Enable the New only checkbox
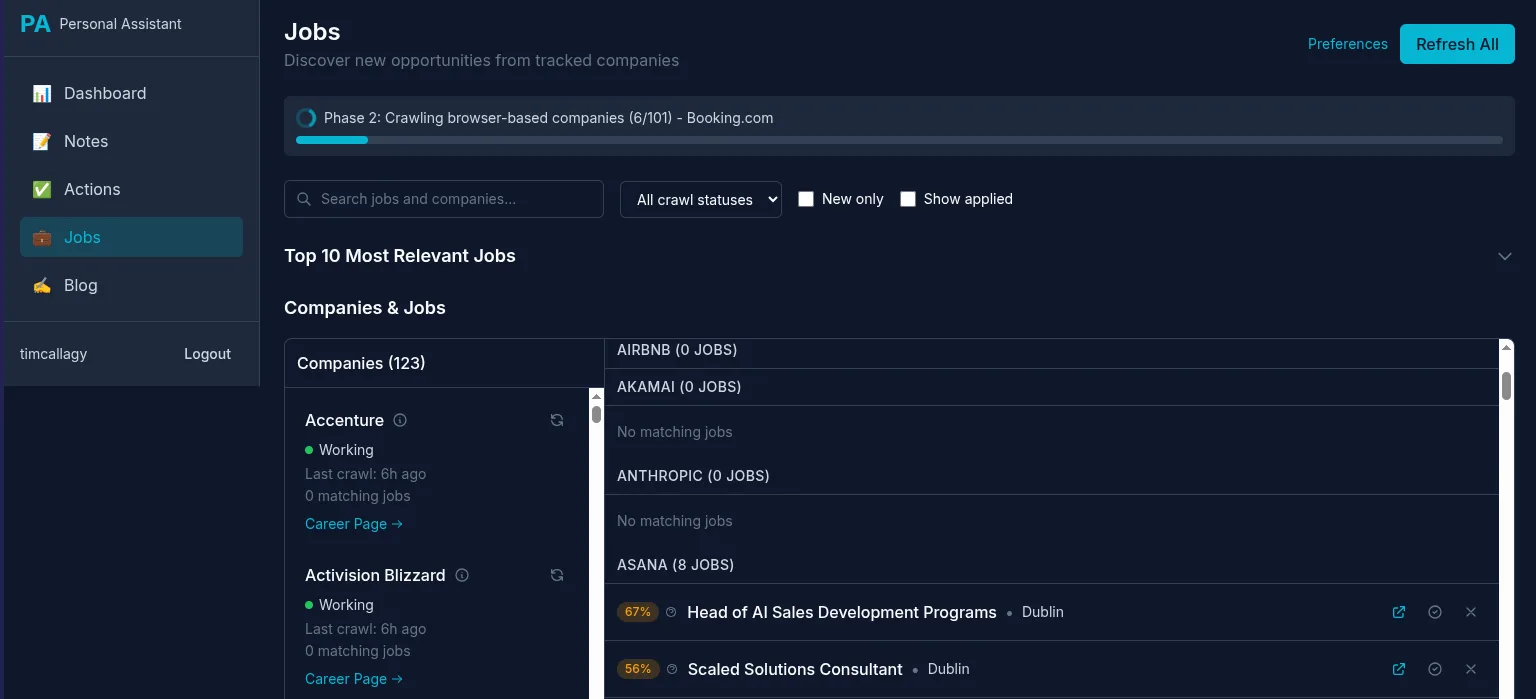The image size is (1536, 699). [x=806, y=199]
